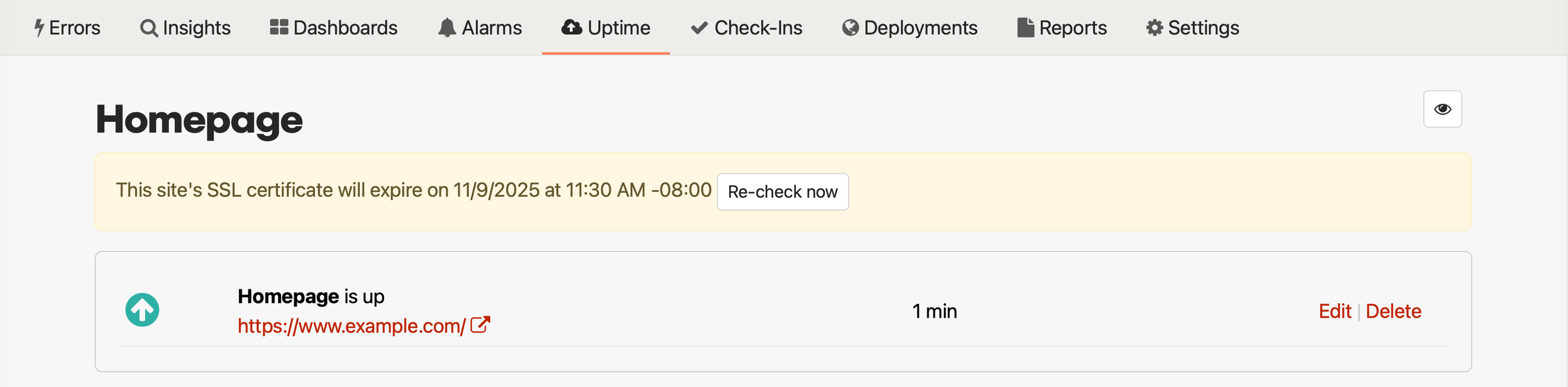The image size is (1568, 387).
Task: Click the Check-Ins checkmark icon
Action: click(x=698, y=27)
